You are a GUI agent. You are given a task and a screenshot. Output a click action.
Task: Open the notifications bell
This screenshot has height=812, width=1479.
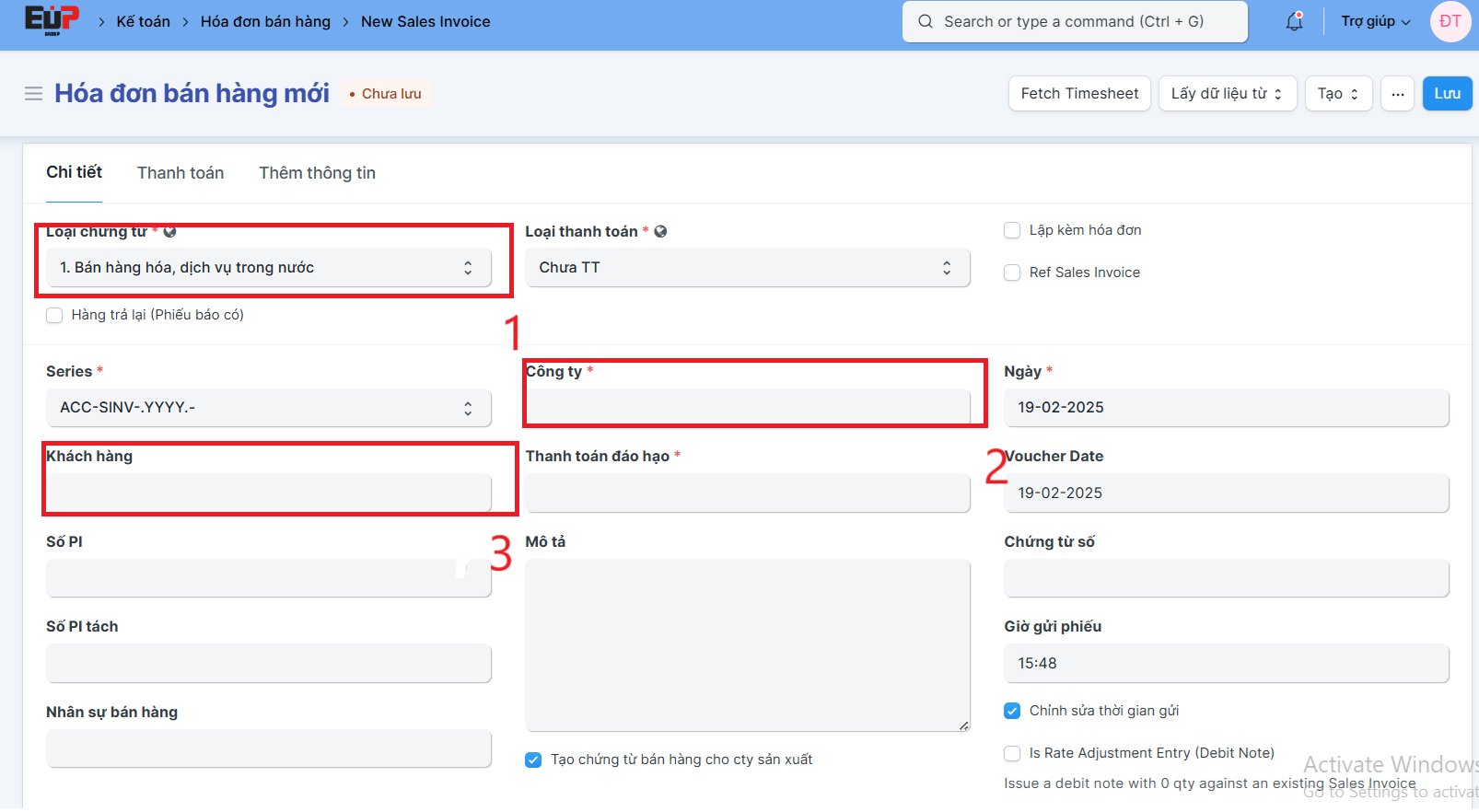(1294, 21)
